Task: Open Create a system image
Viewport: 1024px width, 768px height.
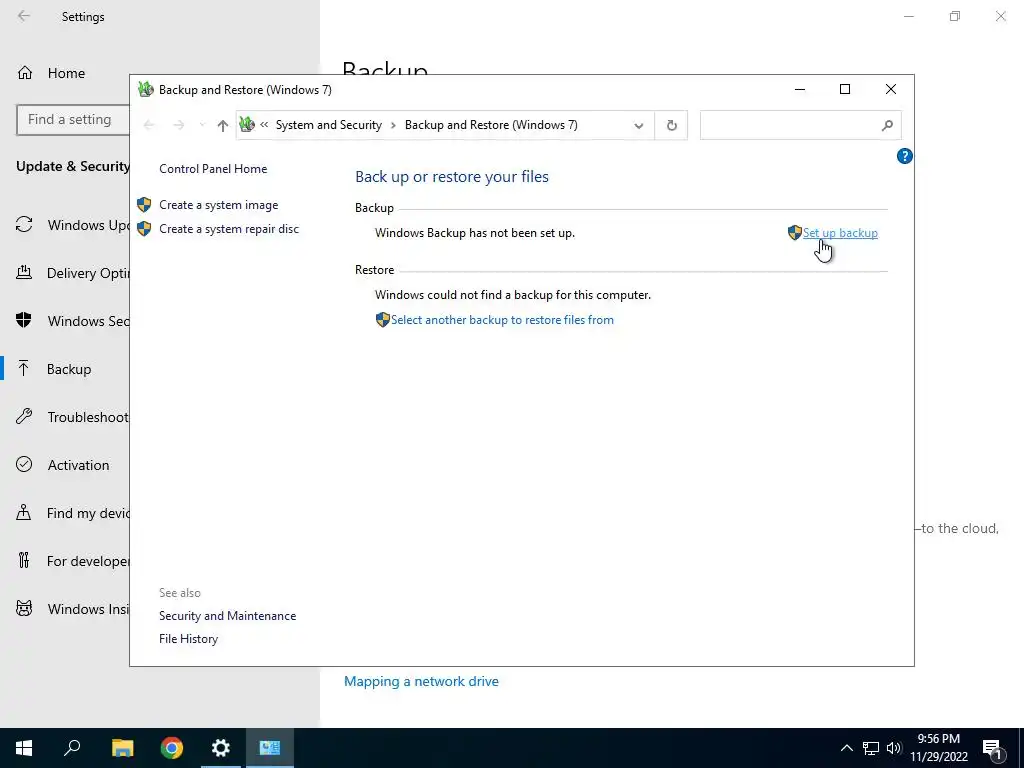Action: pyautogui.click(x=219, y=204)
